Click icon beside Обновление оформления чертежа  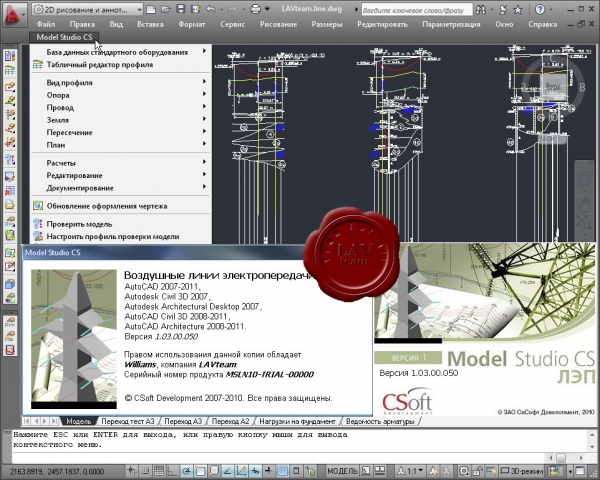(38, 206)
